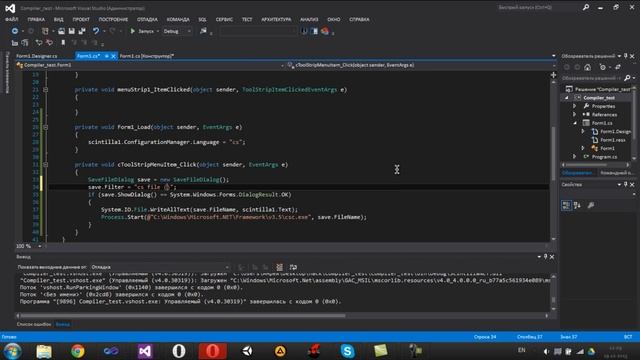Click the Categorized icon in Properties panel
640x360 pixels.
(566, 205)
